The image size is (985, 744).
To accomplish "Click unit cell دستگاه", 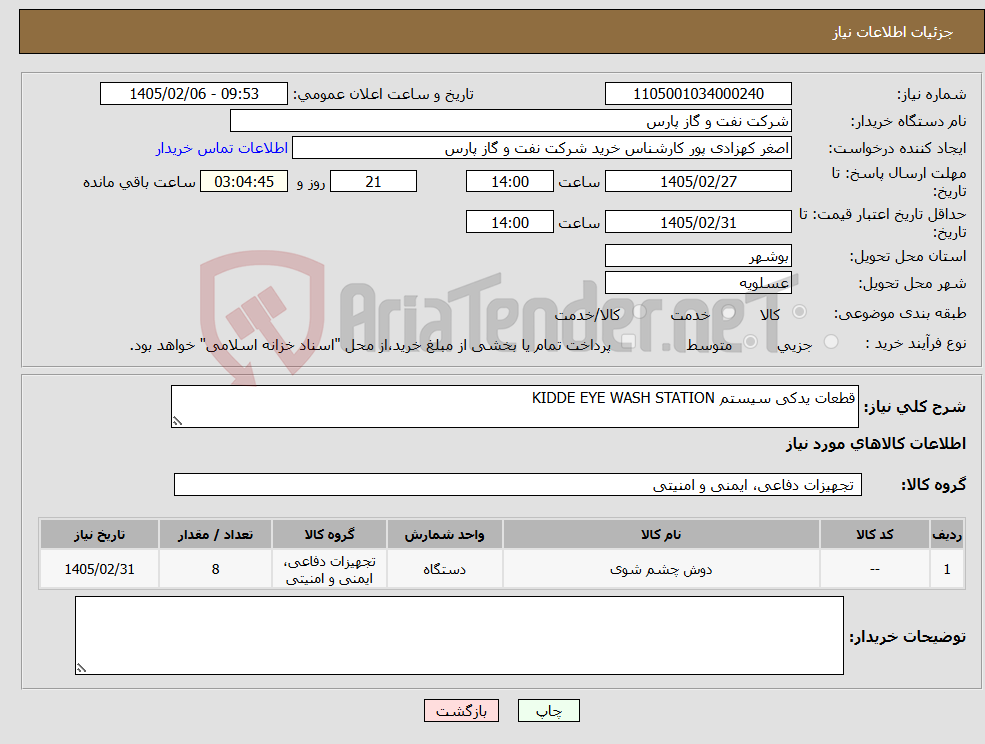I will coord(444,569).
